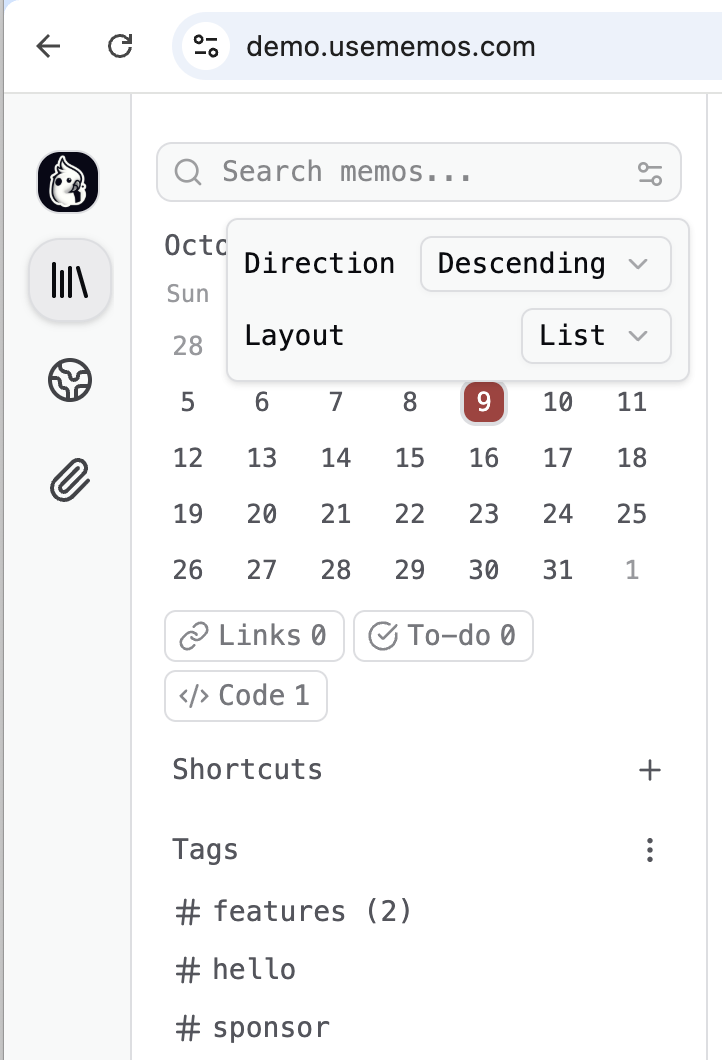Click the browser back arrow
This screenshot has width=722, height=1060.
[x=48, y=46]
